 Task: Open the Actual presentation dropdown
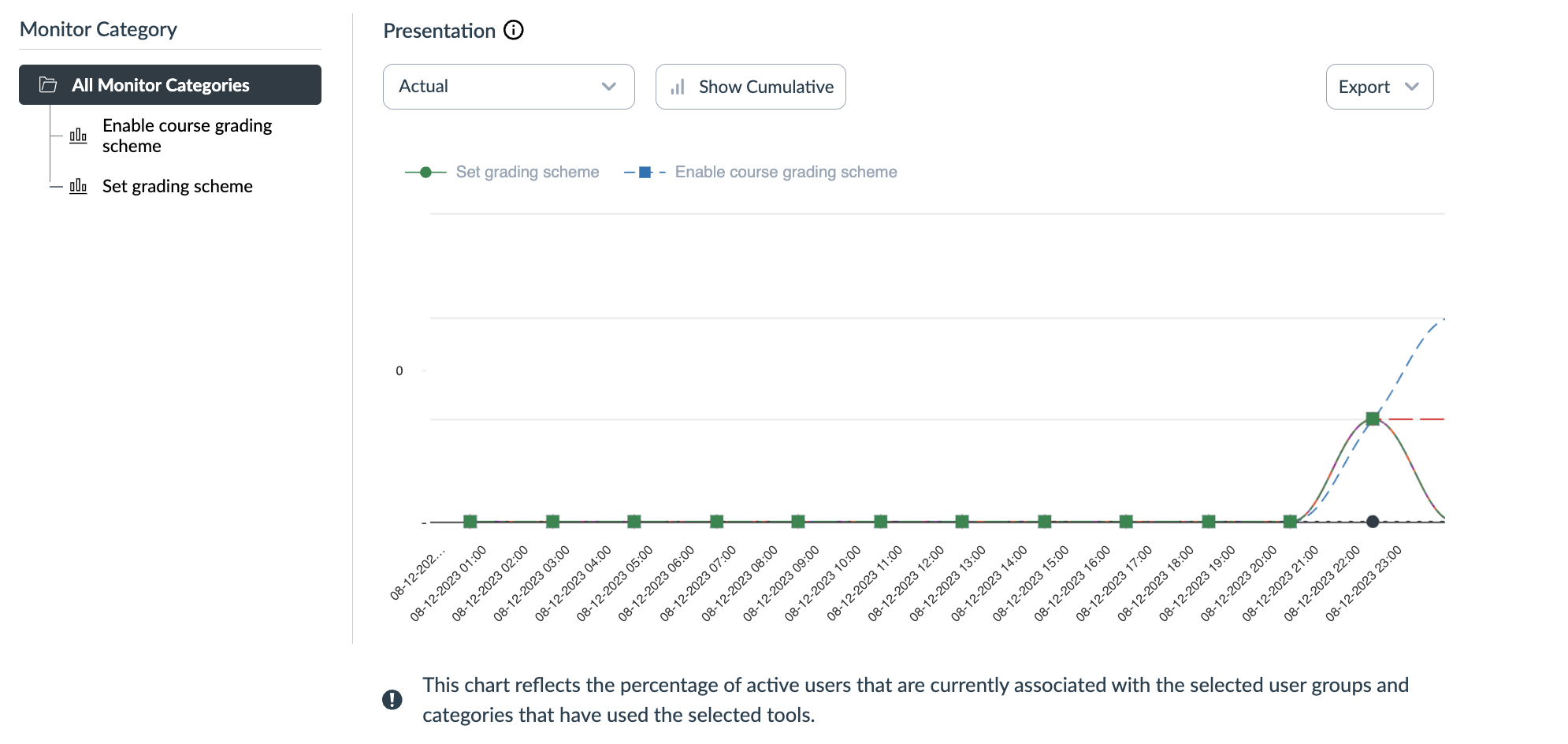(x=508, y=87)
